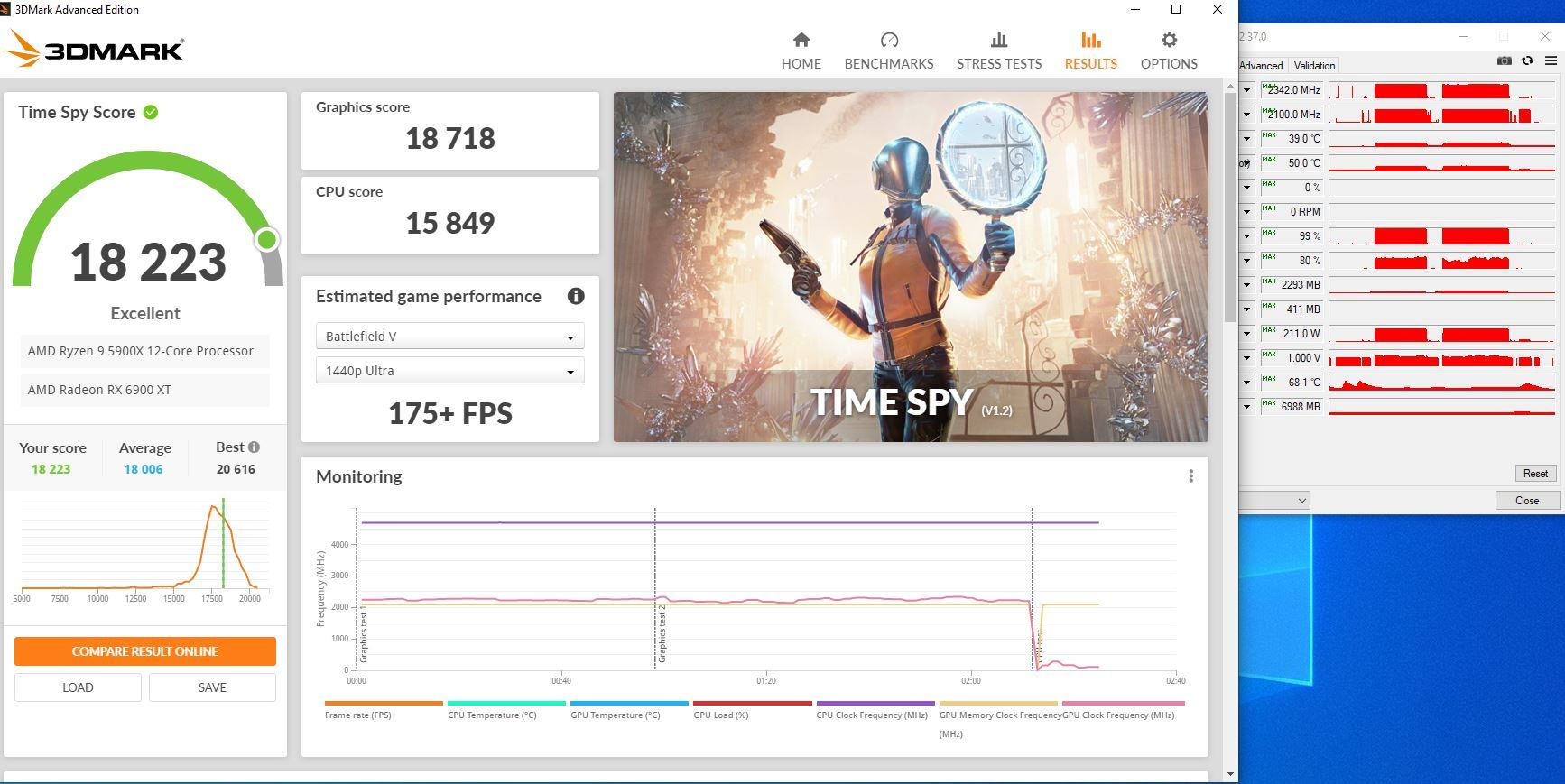
Task: Click the Best score 20 616
Action: click(x=236, y=469)
